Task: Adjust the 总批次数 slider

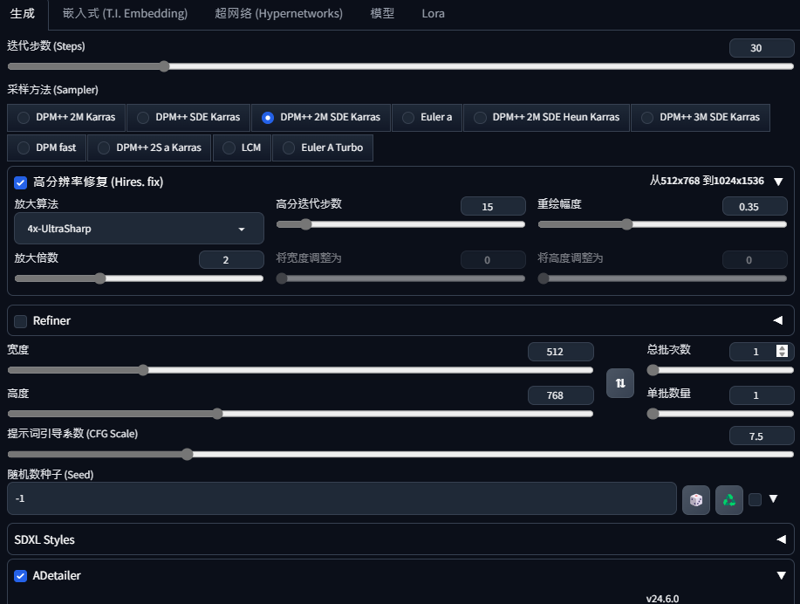Action: pos(720,370)
